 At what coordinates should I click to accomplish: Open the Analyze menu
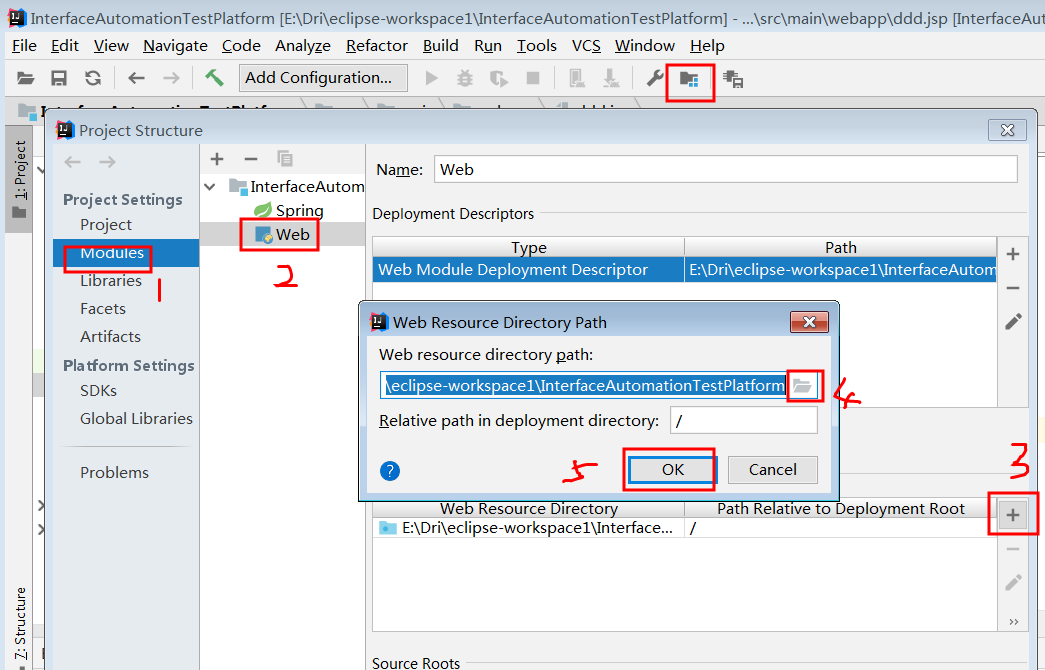[x=303, y=45]
